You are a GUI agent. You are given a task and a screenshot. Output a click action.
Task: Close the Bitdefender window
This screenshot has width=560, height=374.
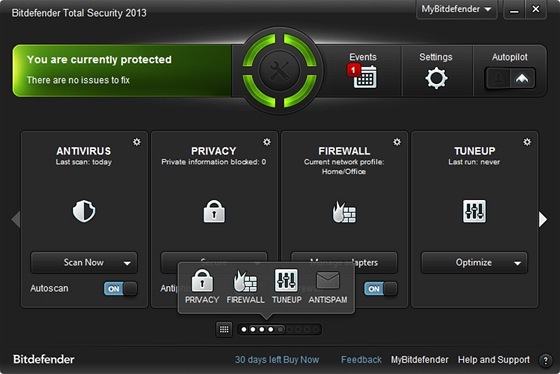point(536,10)
